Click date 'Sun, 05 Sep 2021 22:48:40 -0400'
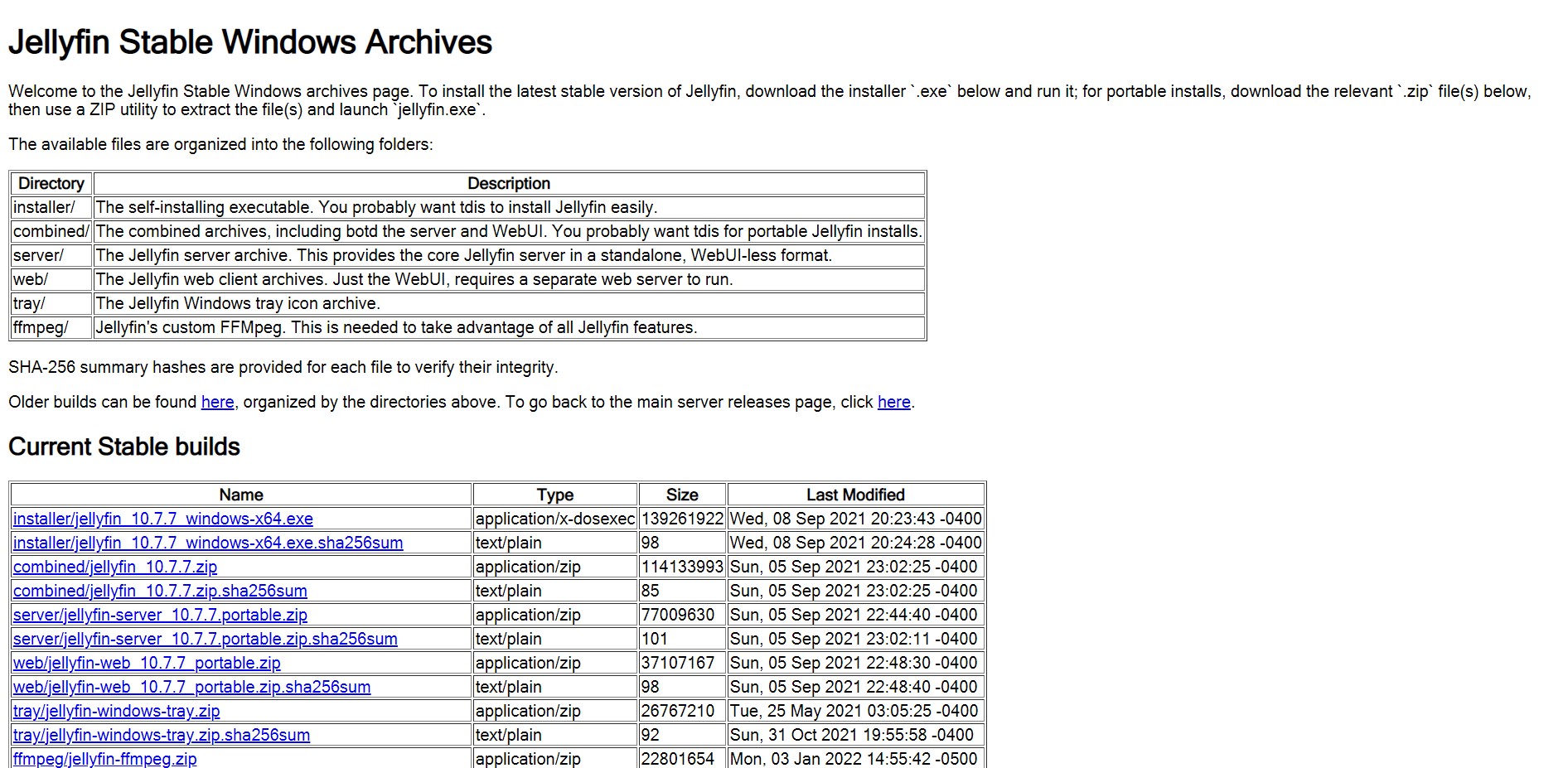This screenshot has width=1568, height=768. click(x=856, y=687)
